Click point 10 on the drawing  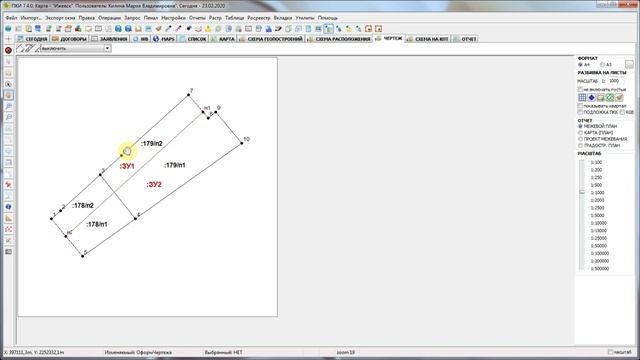pos(242,143)
